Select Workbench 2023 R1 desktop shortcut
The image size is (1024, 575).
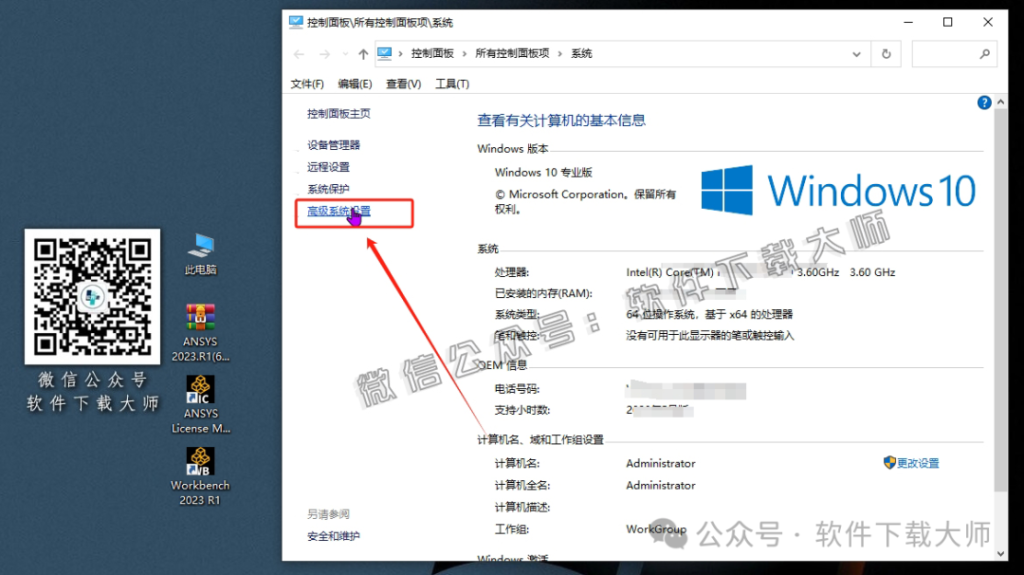[x=200, y=476]
